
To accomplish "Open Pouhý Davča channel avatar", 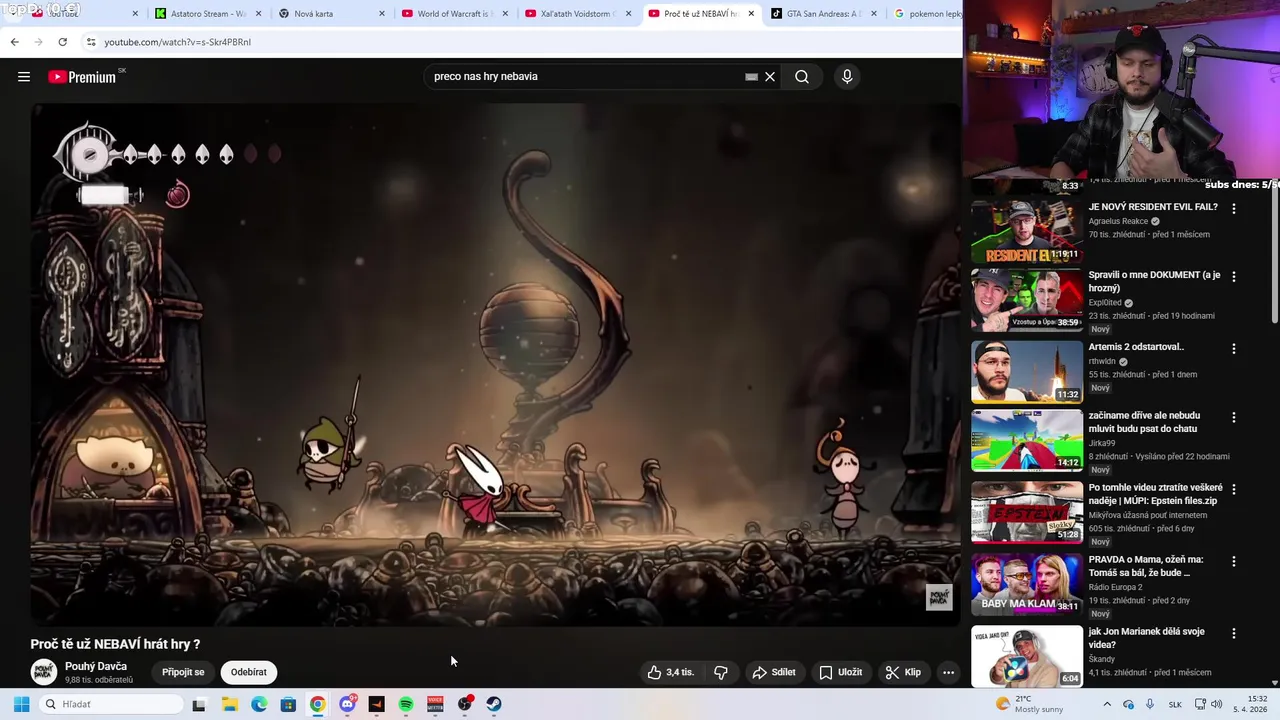I will (43, 672).
